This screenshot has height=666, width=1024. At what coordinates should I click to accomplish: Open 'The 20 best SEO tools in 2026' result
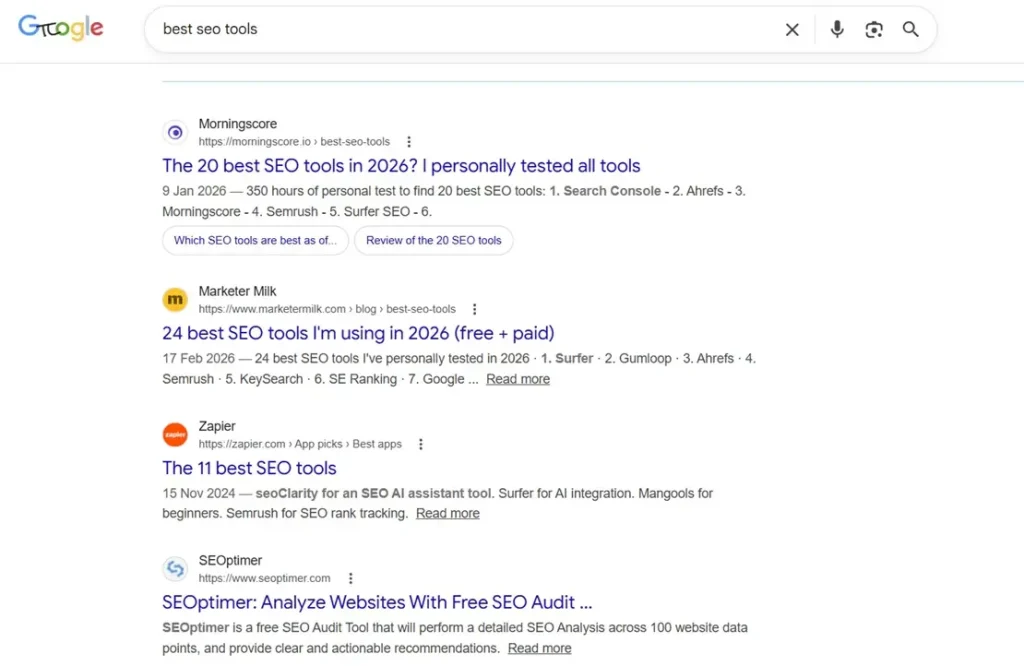[x=401, y=165]
